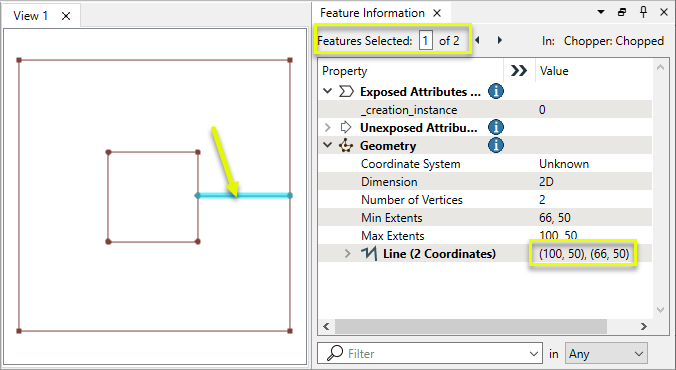Expand the Unexposed Attributes section
The height and width of the screenshot is (370, 676).
click(x=328, y=127)
